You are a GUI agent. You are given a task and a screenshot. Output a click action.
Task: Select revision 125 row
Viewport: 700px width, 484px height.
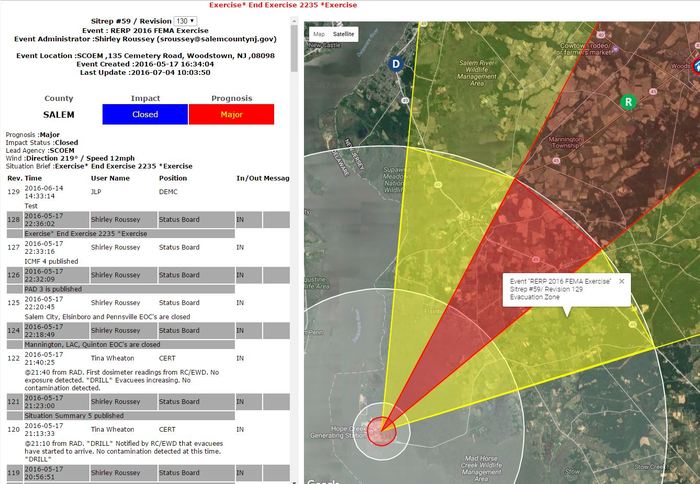coord(148,303)
